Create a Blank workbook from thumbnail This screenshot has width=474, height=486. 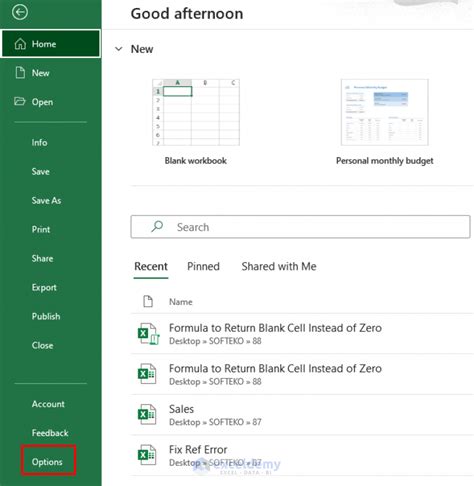(x=196, y=112)
